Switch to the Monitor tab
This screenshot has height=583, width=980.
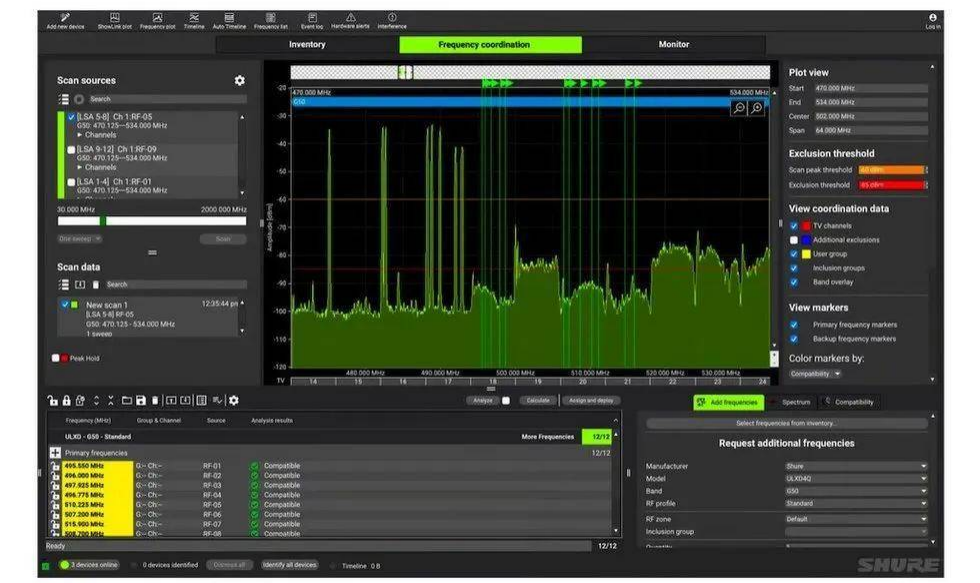coord(673,44)
